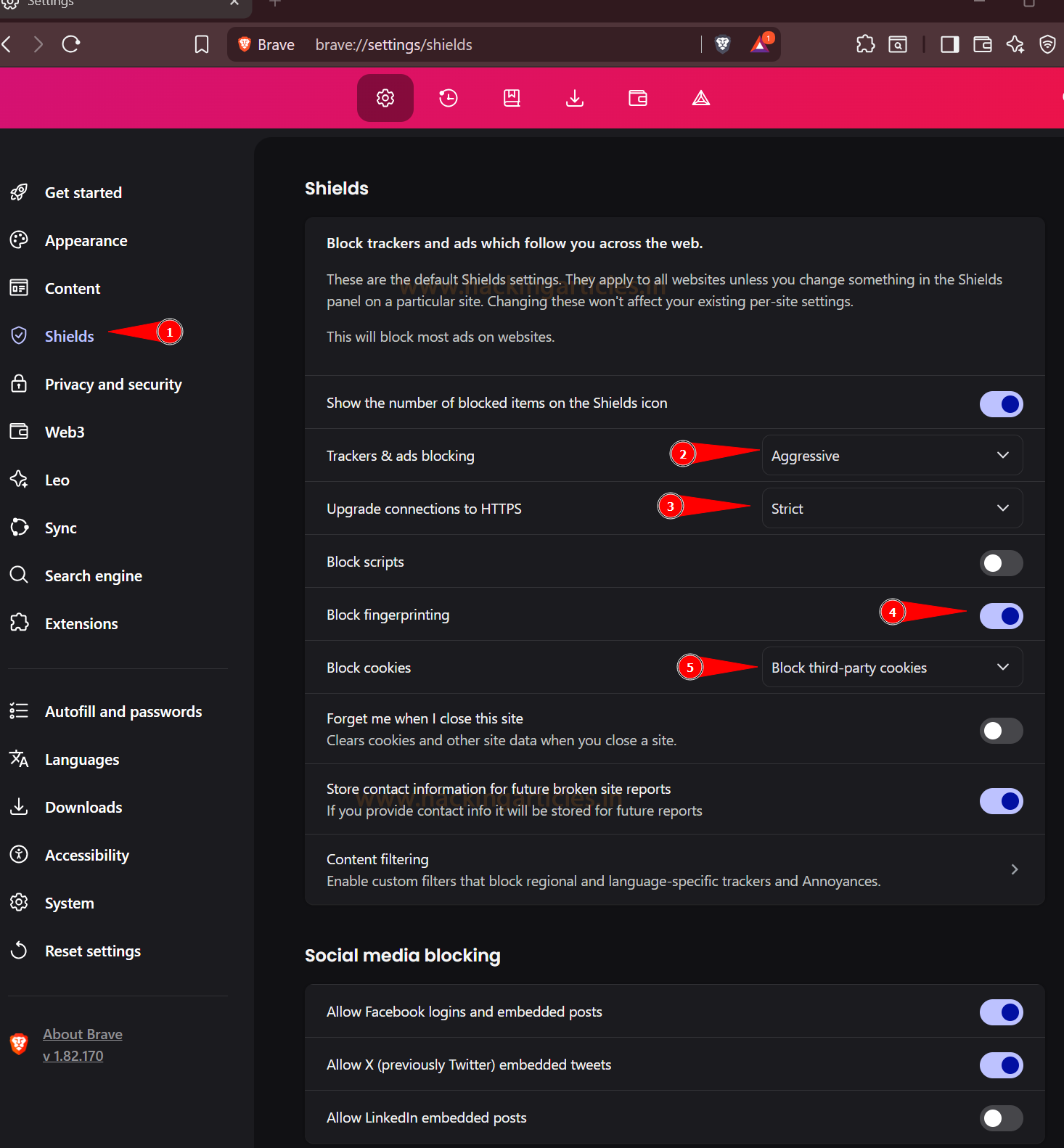Select Privacy and security in sidebar
The image size is (1064, 1148).
coord(113,384)
